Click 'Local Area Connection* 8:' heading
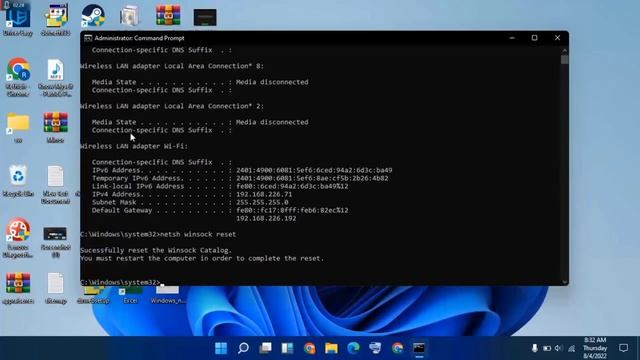 pos(214,66)
